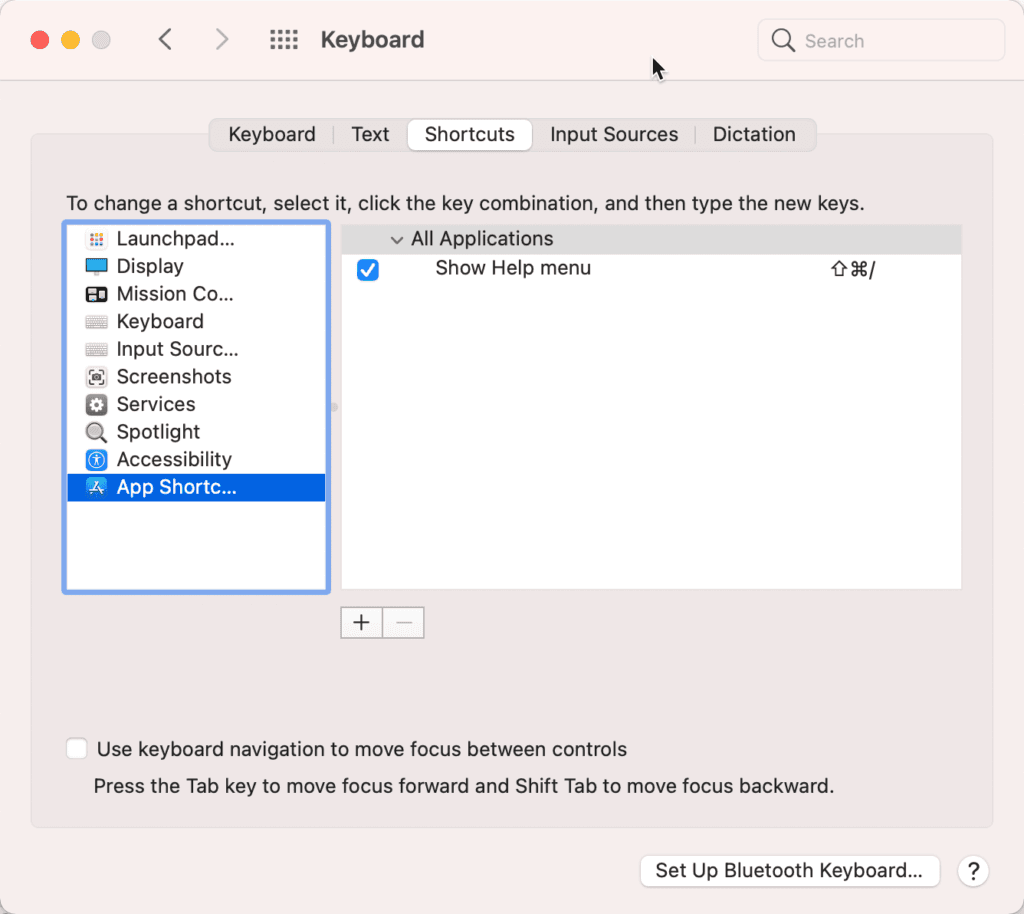Screen dimensions: 1024x914
Task: Click the App Shortcuts icon
Action: click(97, 488)
